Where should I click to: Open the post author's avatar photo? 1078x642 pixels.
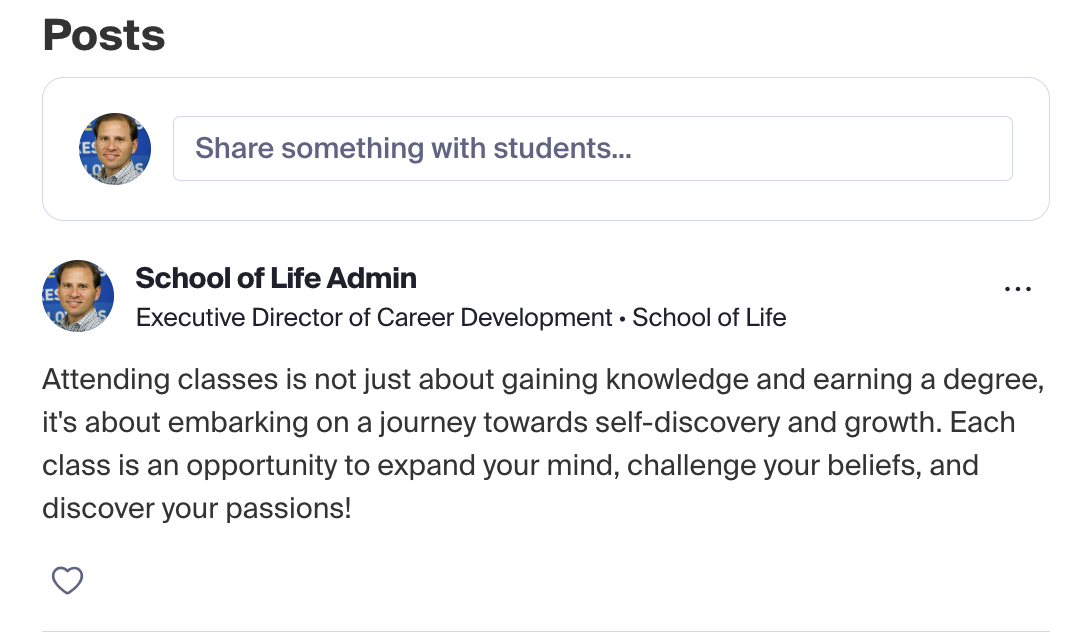(x=78, y=296)
